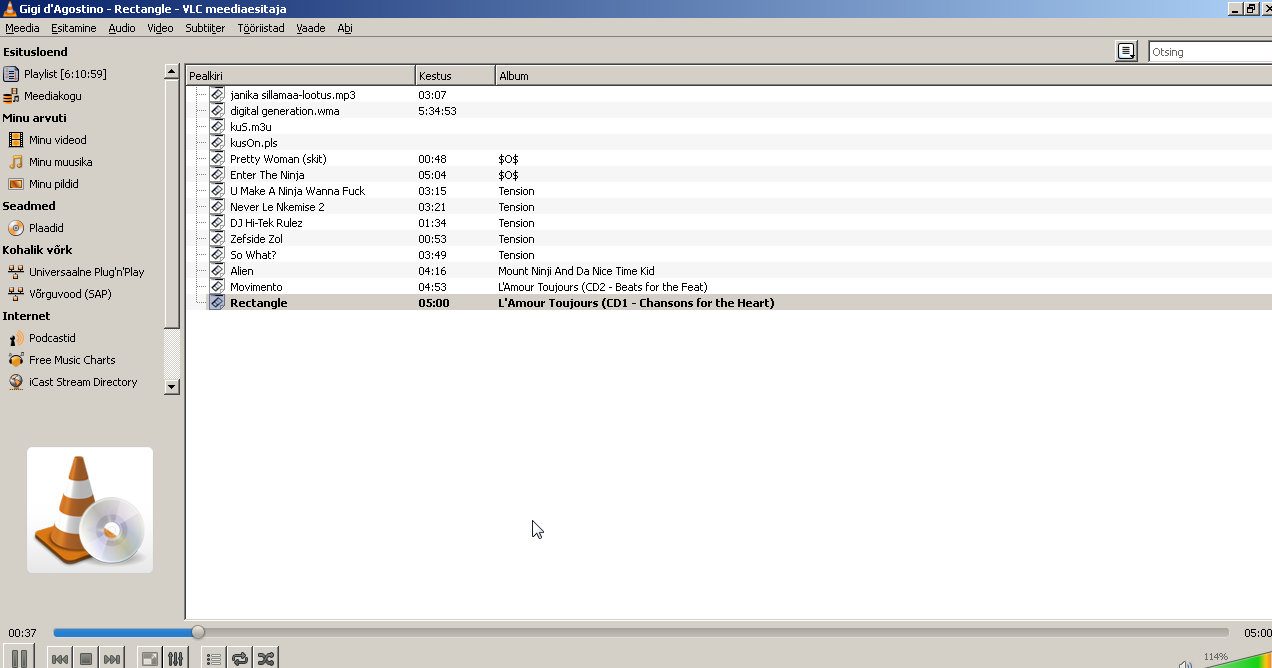Screen dimensions: 1272x668
Task: Open the Vaade menu
Action: 311,28
